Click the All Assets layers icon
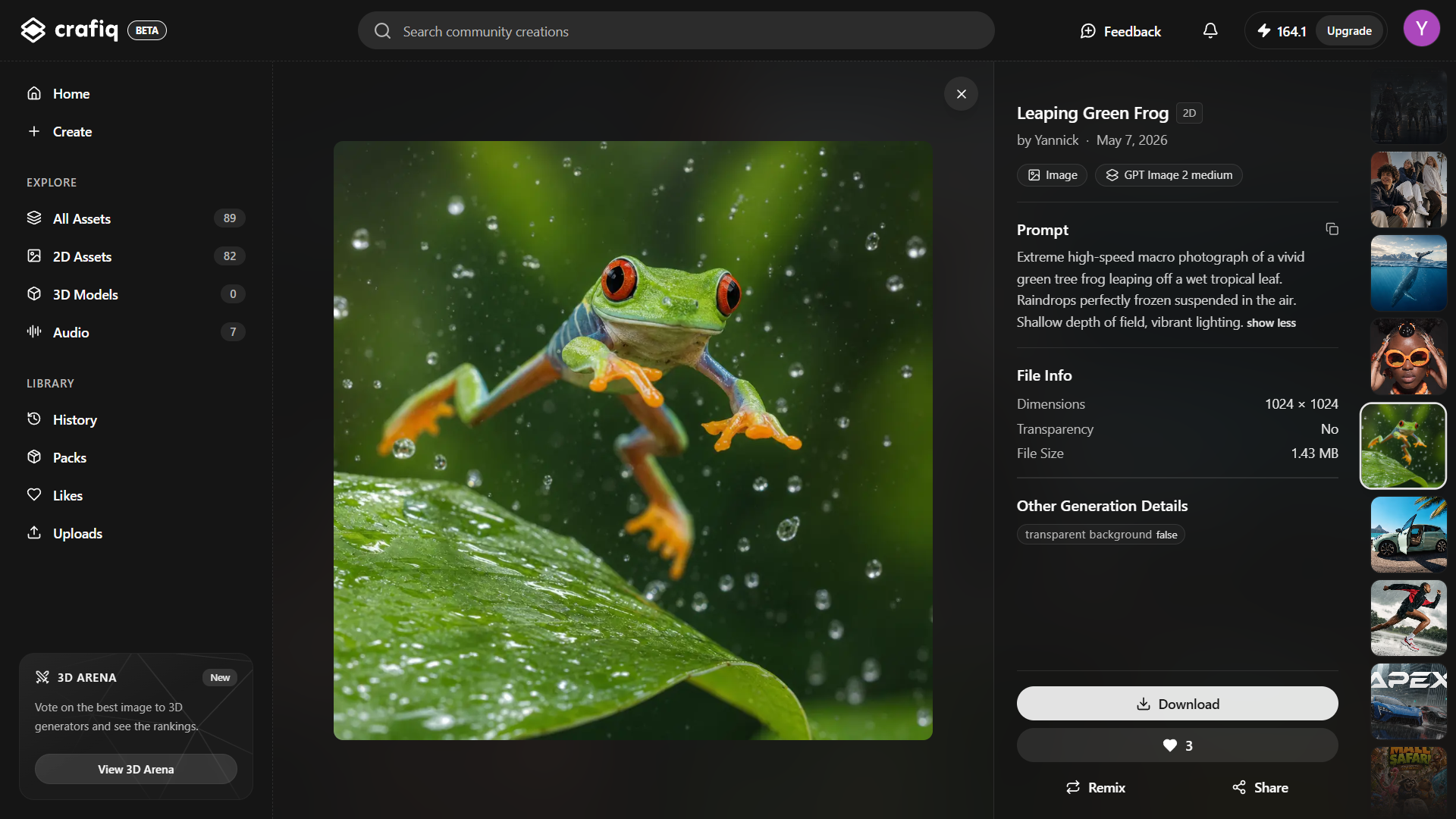Image resolution: width=1456 pixels, height=819 pixels. 34,218
